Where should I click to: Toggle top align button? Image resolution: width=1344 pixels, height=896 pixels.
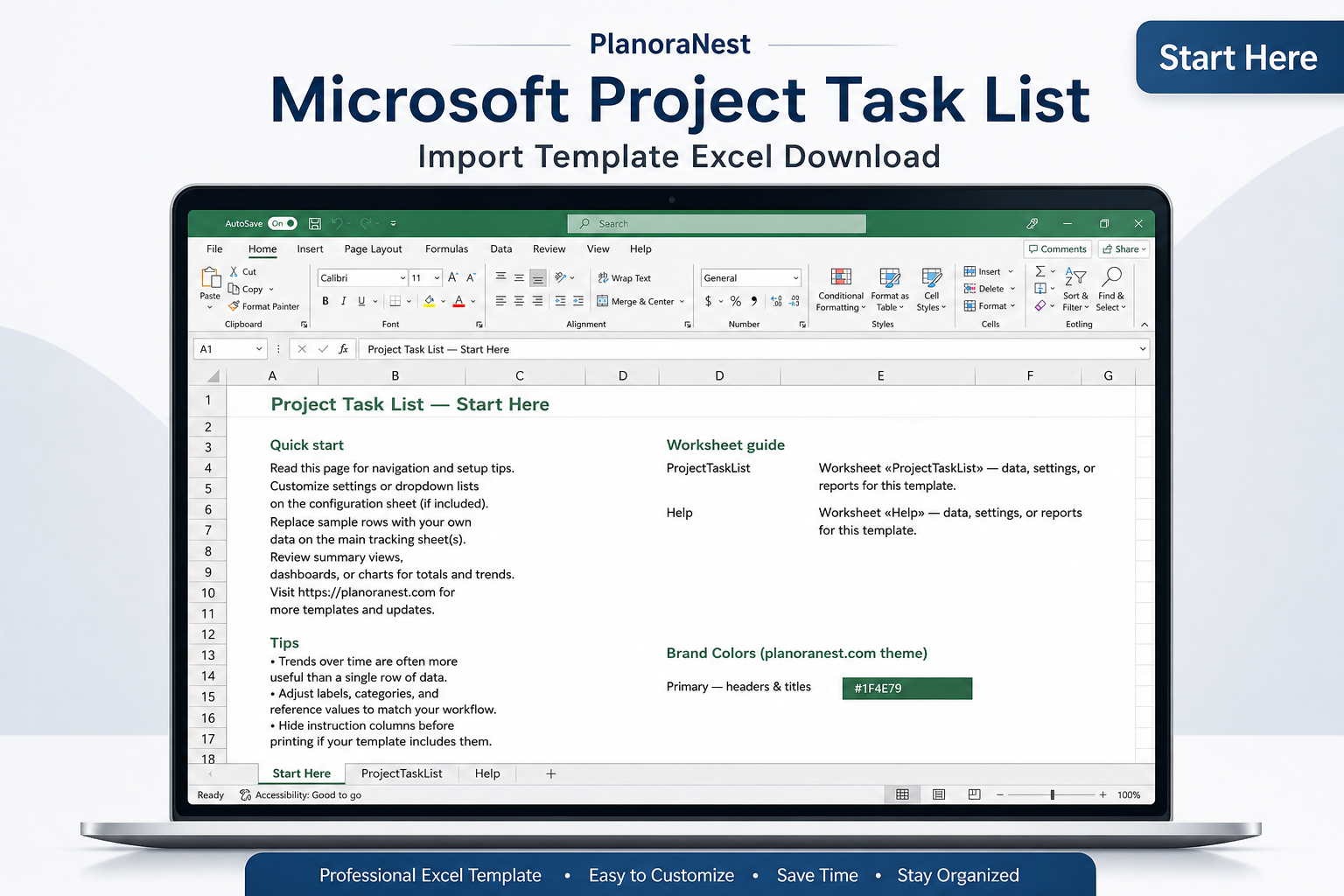point(500,277)
